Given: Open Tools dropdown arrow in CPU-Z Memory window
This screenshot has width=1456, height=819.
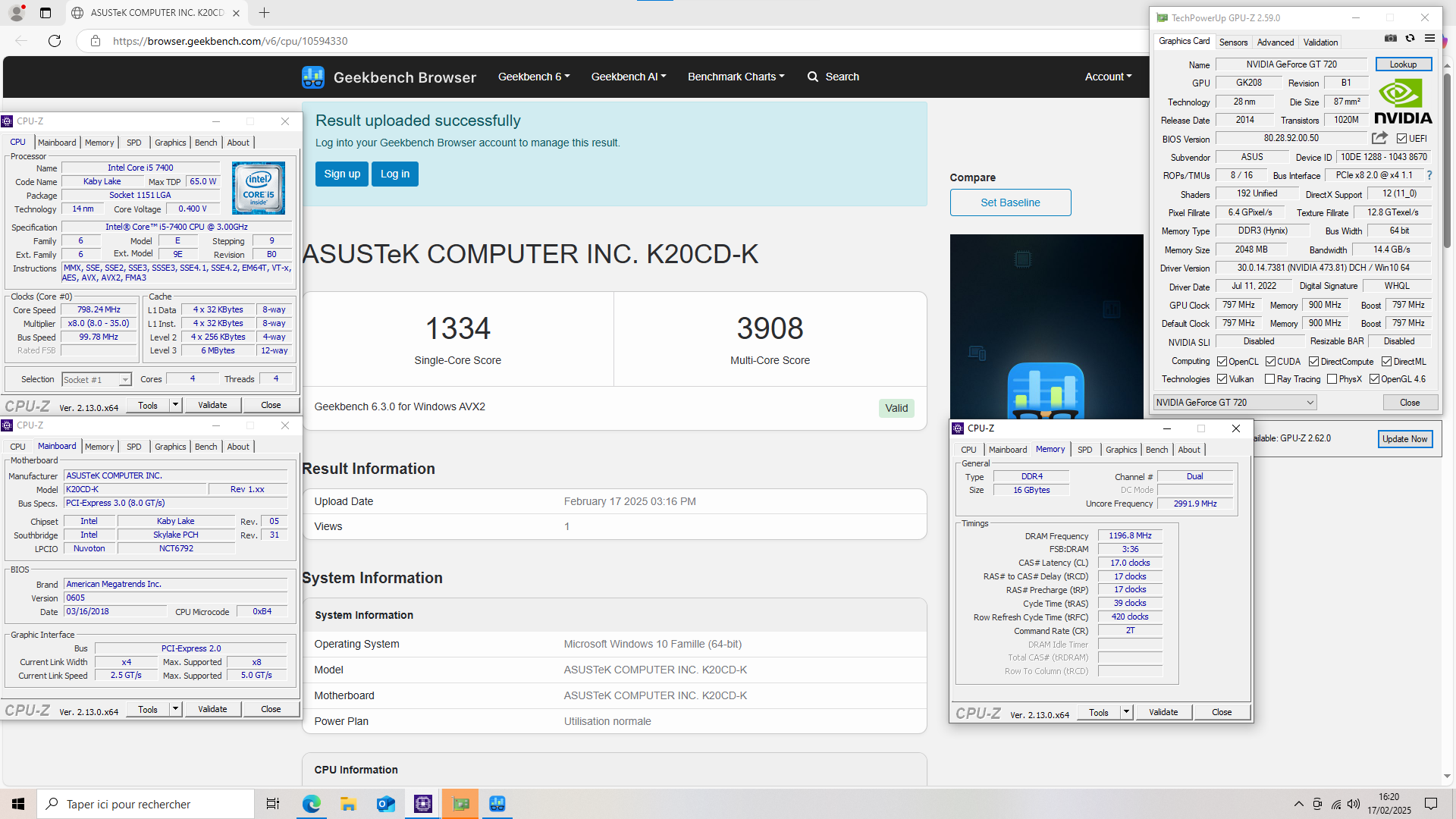Looking at the screenshot, I should [1126, 713].
